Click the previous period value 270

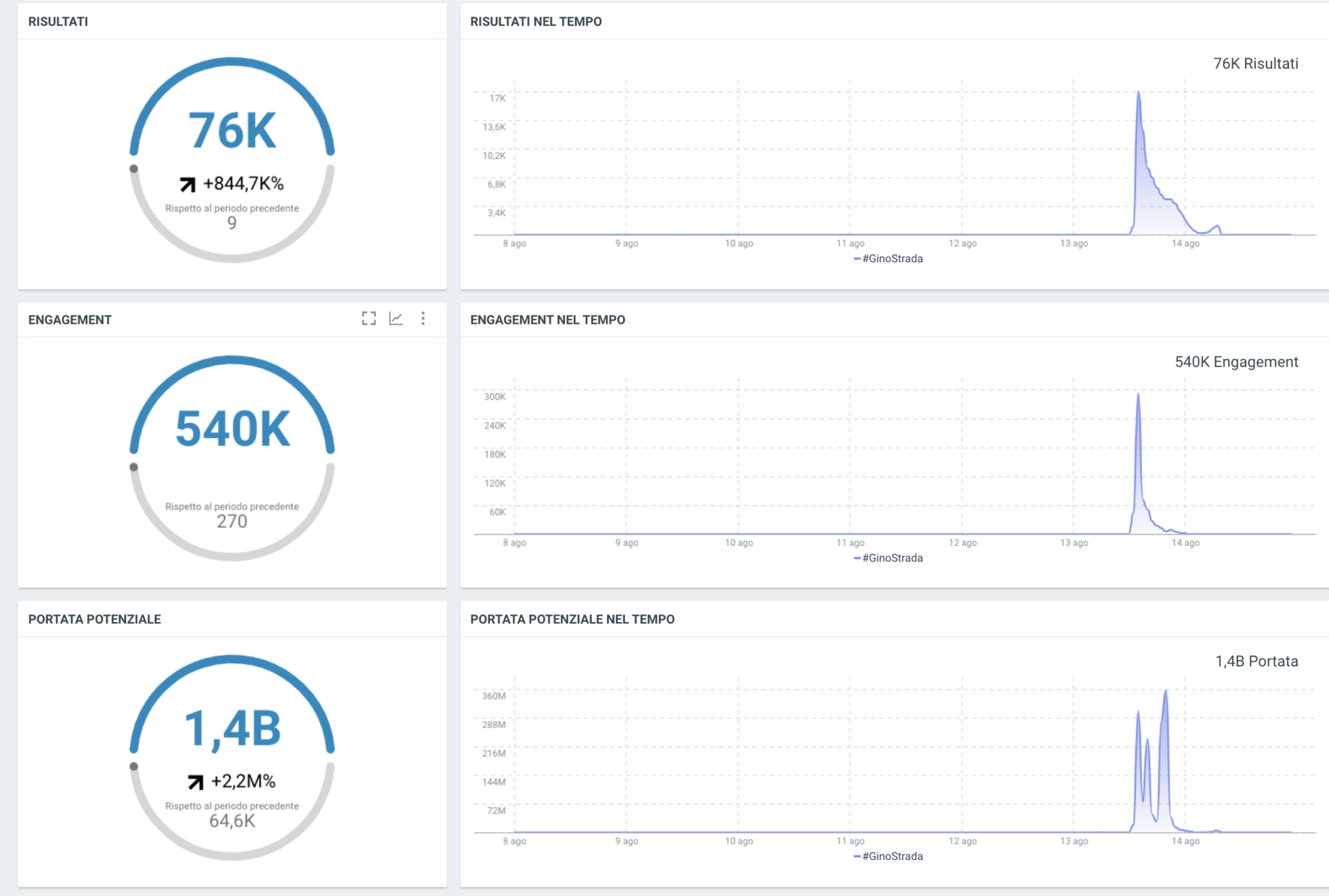pos(232,522)
